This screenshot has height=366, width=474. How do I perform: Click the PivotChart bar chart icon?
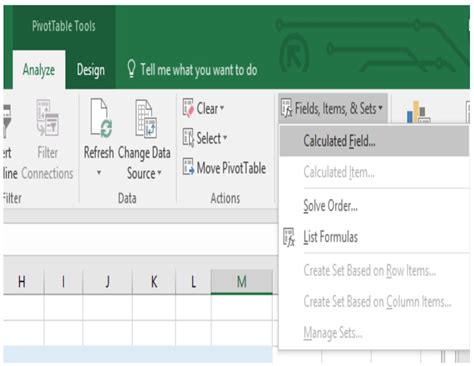point(417,112)
